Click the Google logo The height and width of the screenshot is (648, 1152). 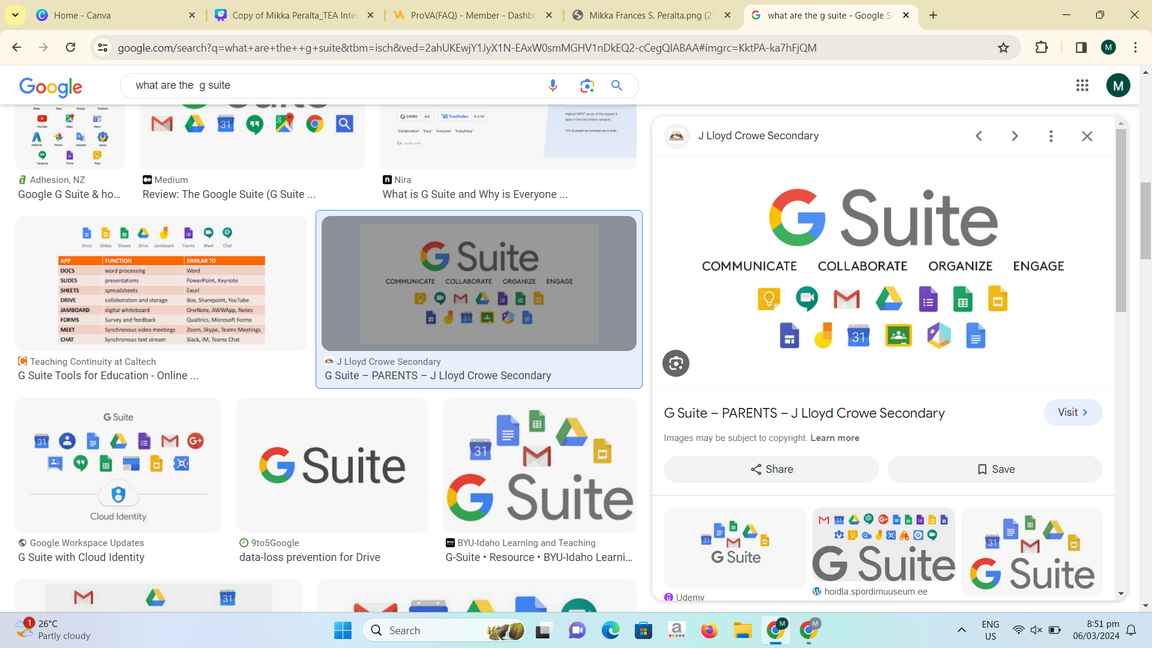pos(51,87)
